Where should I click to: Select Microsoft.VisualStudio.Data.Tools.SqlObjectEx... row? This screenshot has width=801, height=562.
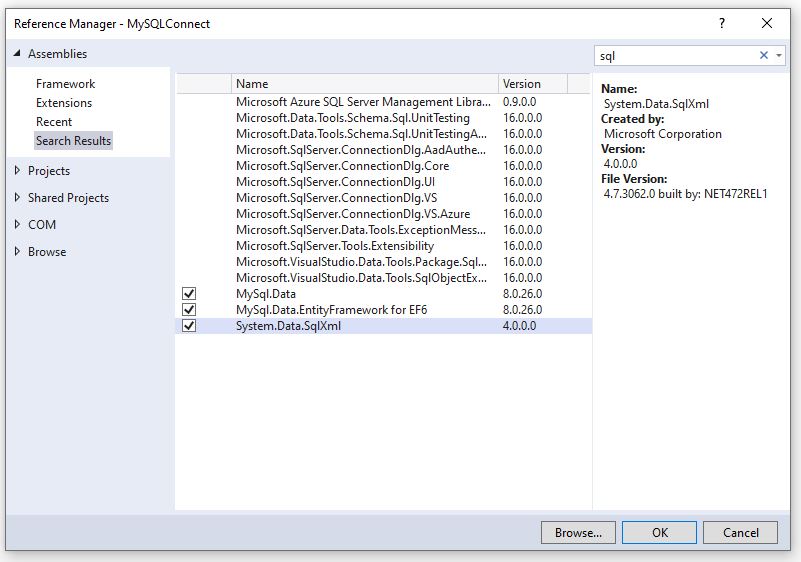click(x=383, y=278)
